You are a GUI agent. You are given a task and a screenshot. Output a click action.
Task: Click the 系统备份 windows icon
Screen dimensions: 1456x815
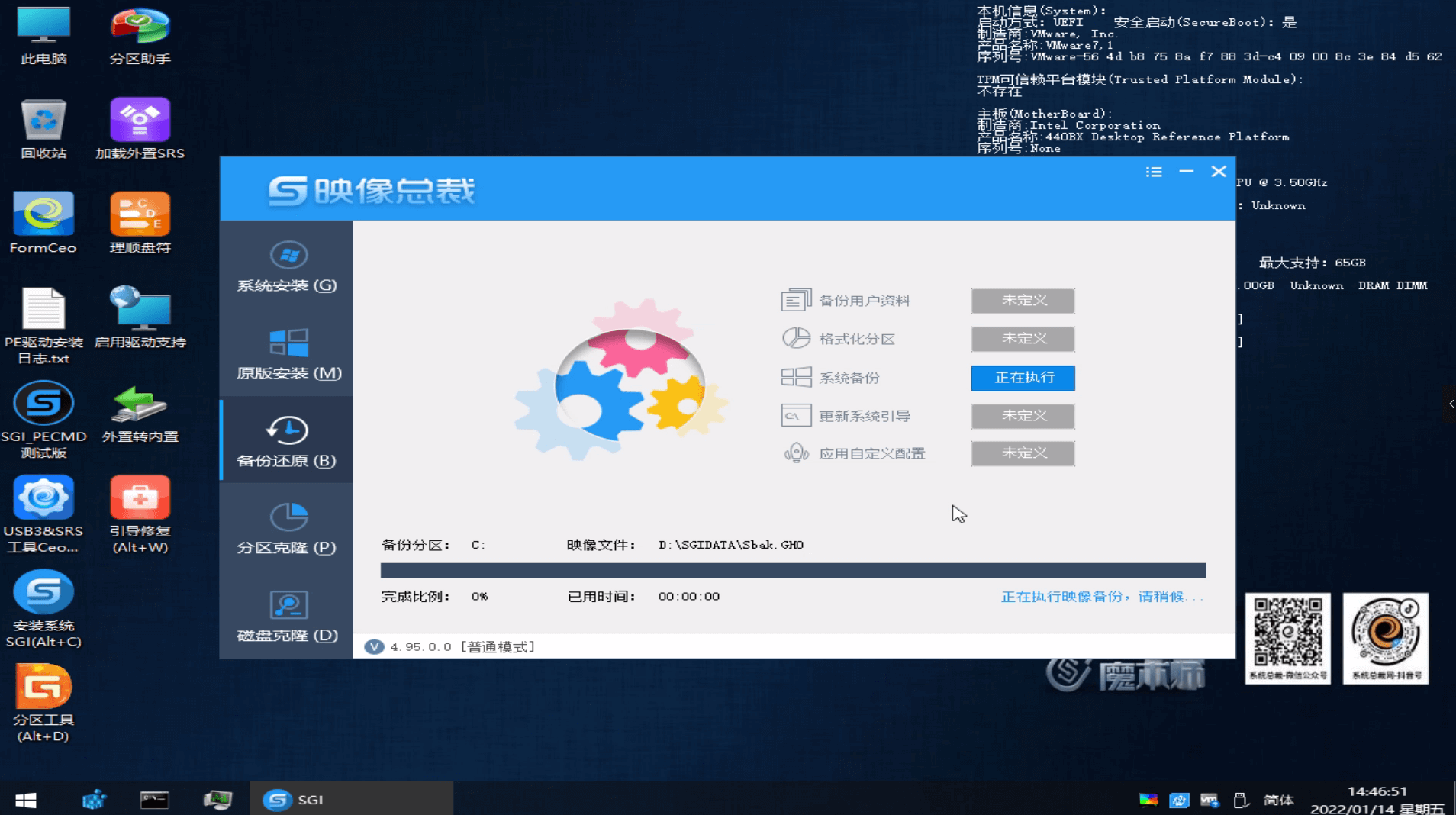[796, 377]
